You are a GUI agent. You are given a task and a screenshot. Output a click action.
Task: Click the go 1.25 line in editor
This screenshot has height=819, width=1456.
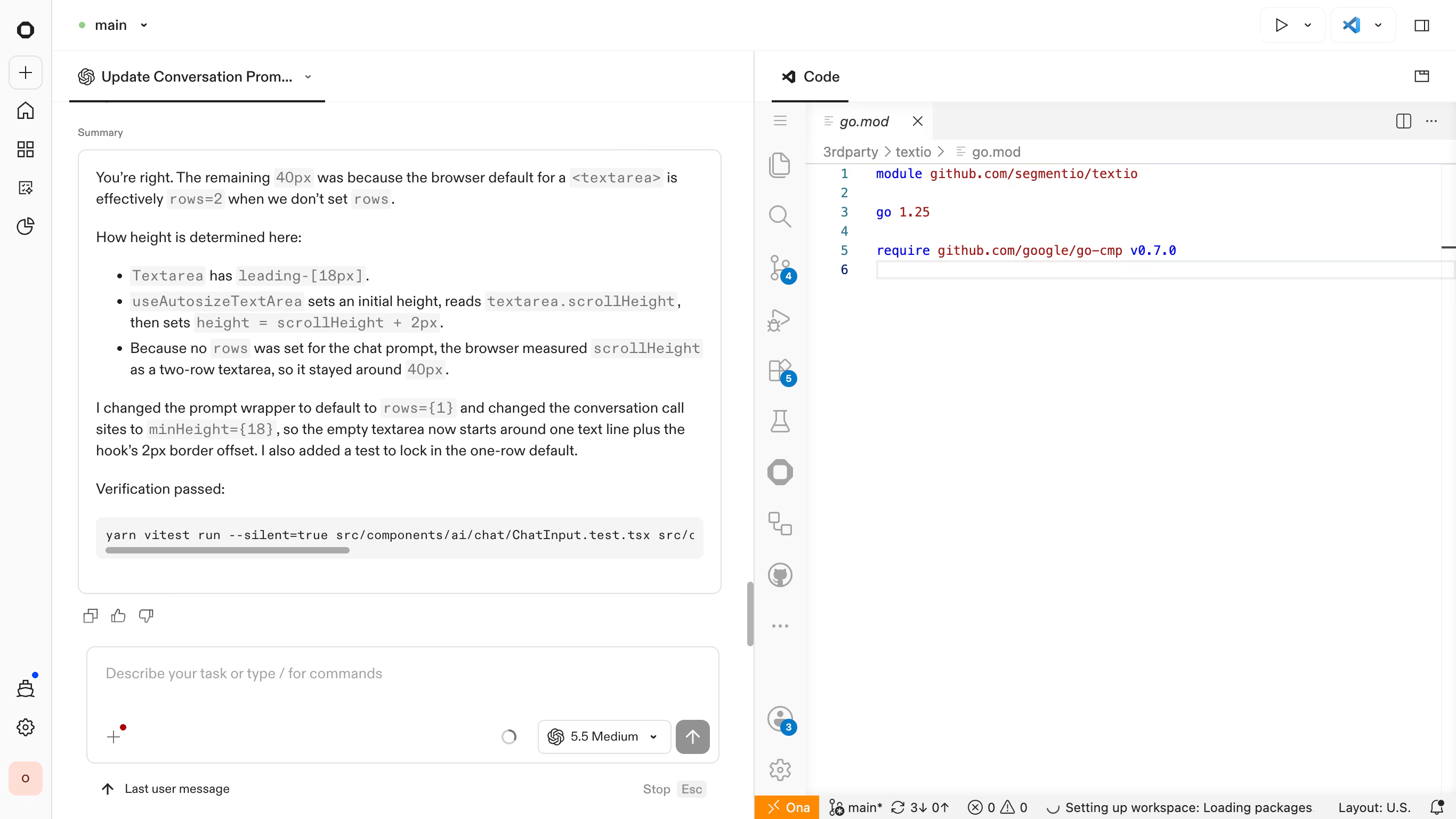[903, 212]
